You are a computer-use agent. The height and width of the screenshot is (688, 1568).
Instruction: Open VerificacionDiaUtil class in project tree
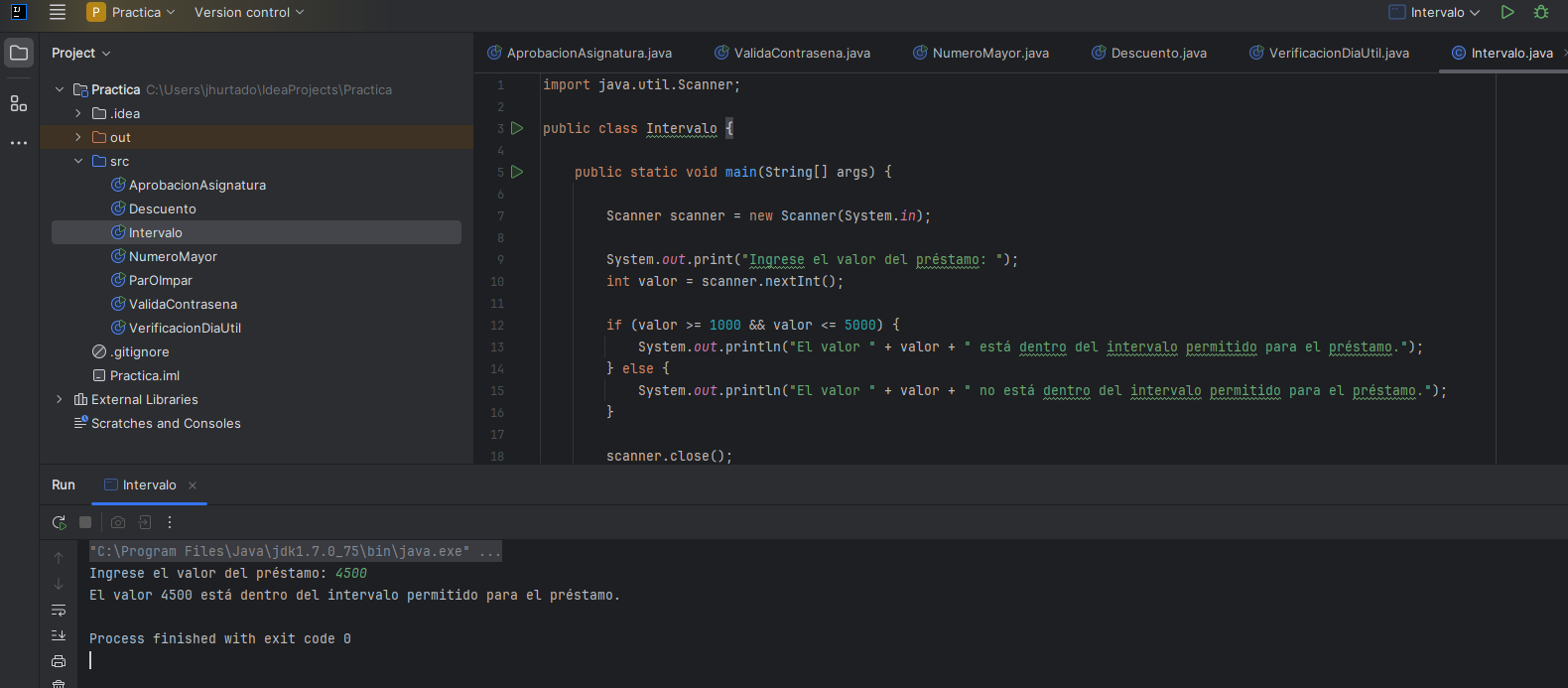click(176, 328)
